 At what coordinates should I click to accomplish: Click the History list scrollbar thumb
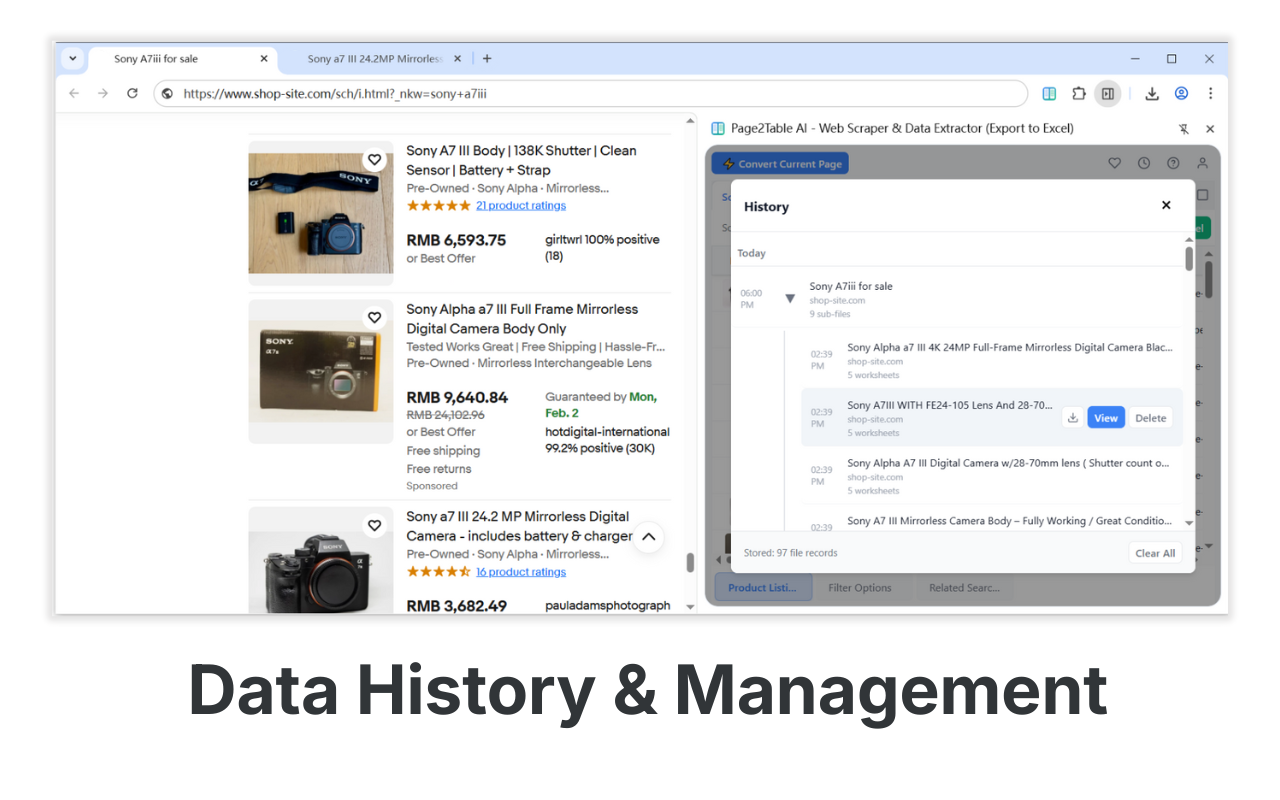[1189, 258]
